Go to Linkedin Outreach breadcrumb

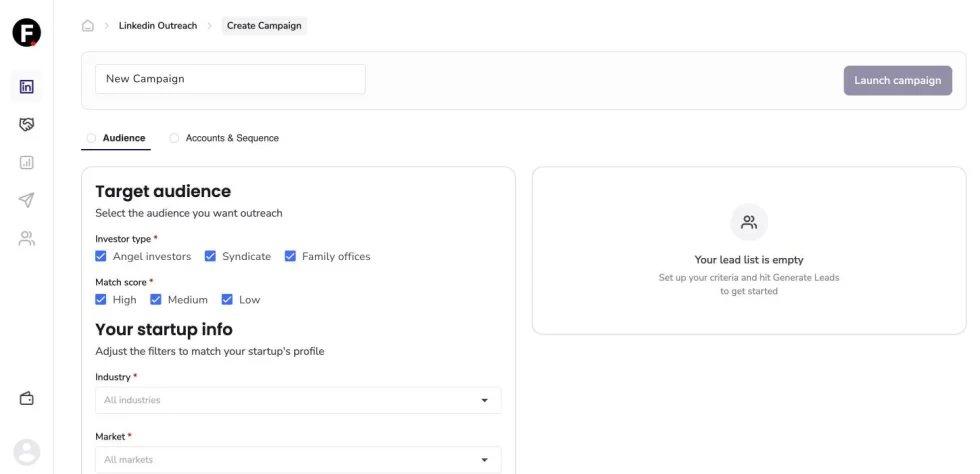(158, 26)
